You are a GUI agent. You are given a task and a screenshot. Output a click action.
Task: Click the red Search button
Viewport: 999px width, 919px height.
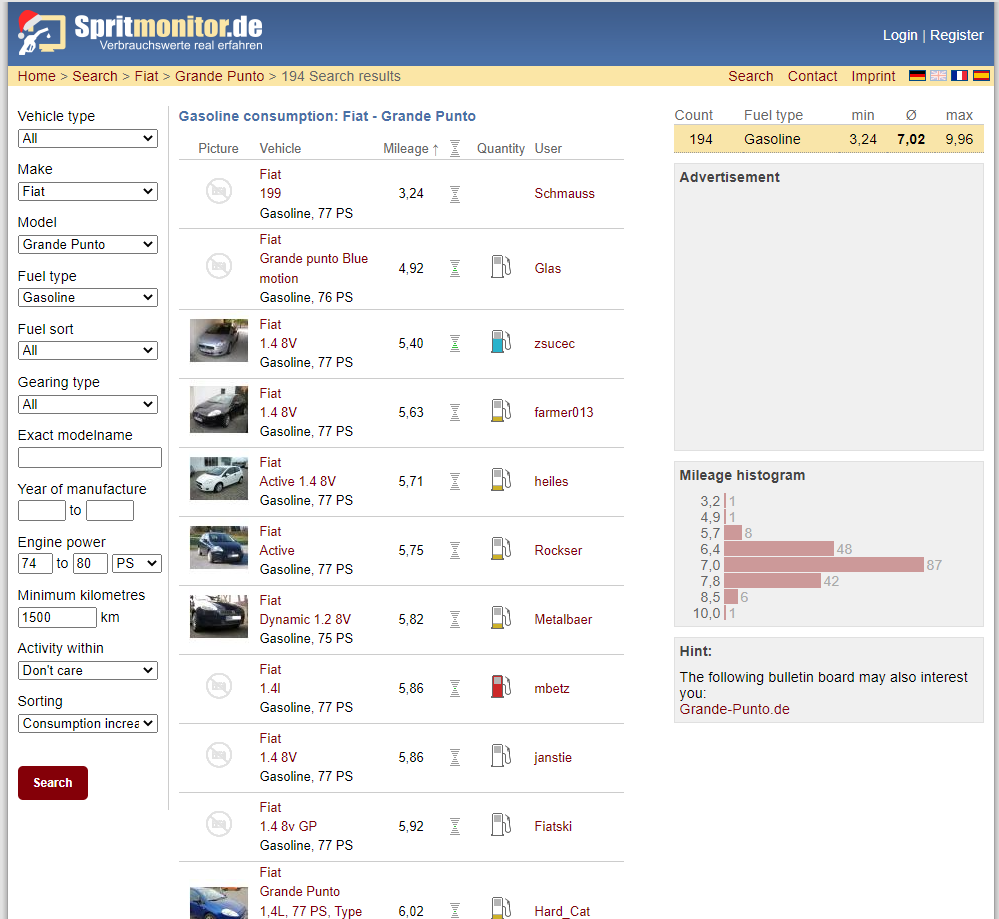pyautogui.click(x=53, y=783)
